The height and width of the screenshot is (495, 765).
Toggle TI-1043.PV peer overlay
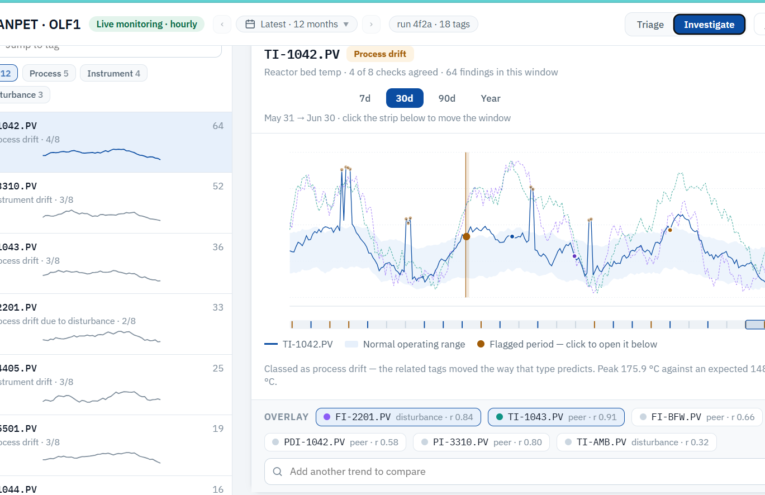[556, 417]
